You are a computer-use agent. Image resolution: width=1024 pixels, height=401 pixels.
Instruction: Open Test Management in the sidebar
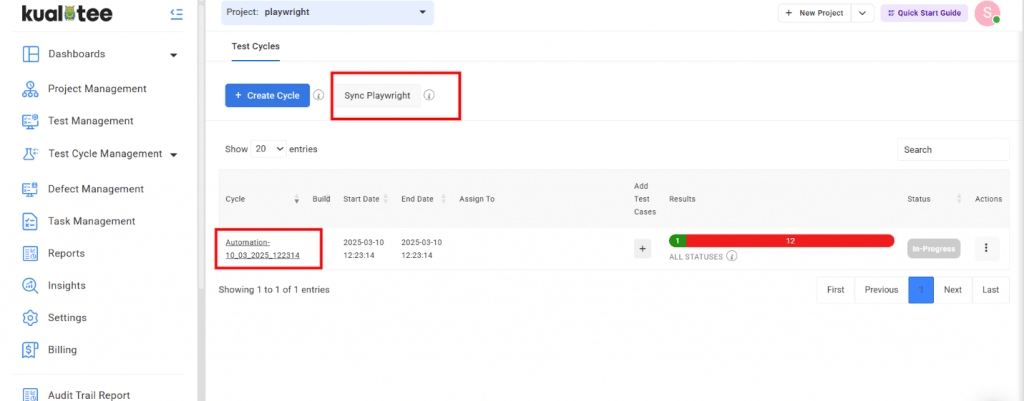(91, 121)
